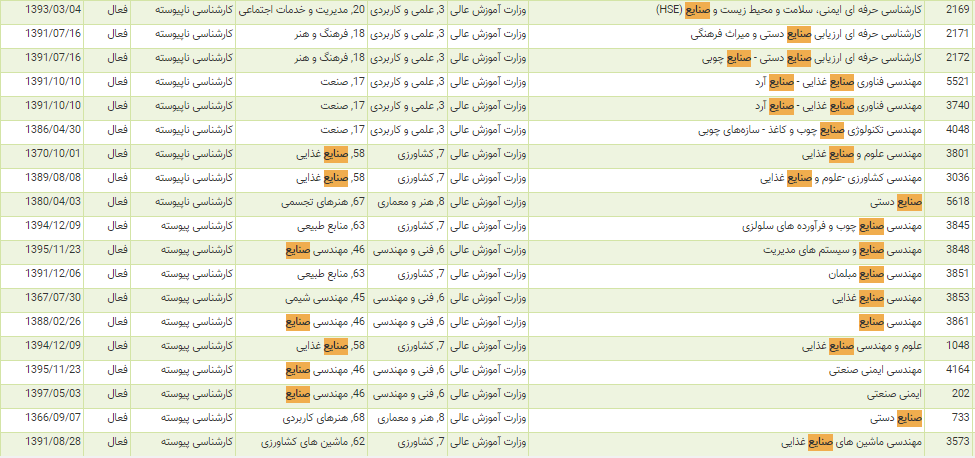The image size is (975, 458).
Task: Select title "مهندسی صنایع مبلمان"
Action: point(876,274)
